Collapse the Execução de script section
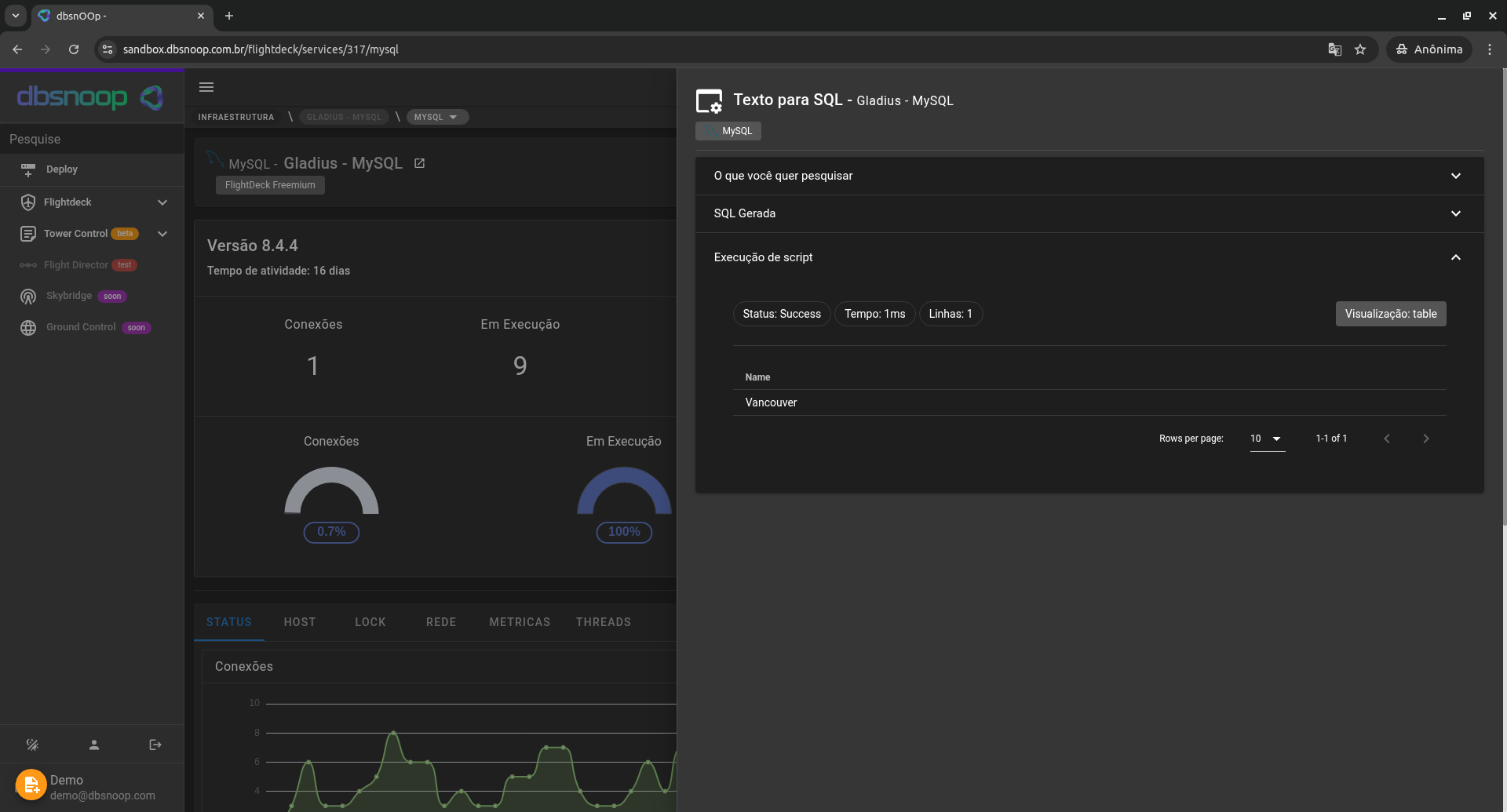 tap(1089, 257)
